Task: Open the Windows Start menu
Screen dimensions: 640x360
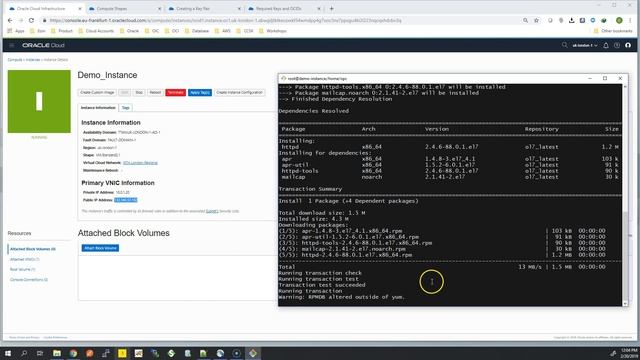Action: tap(7, 353)
